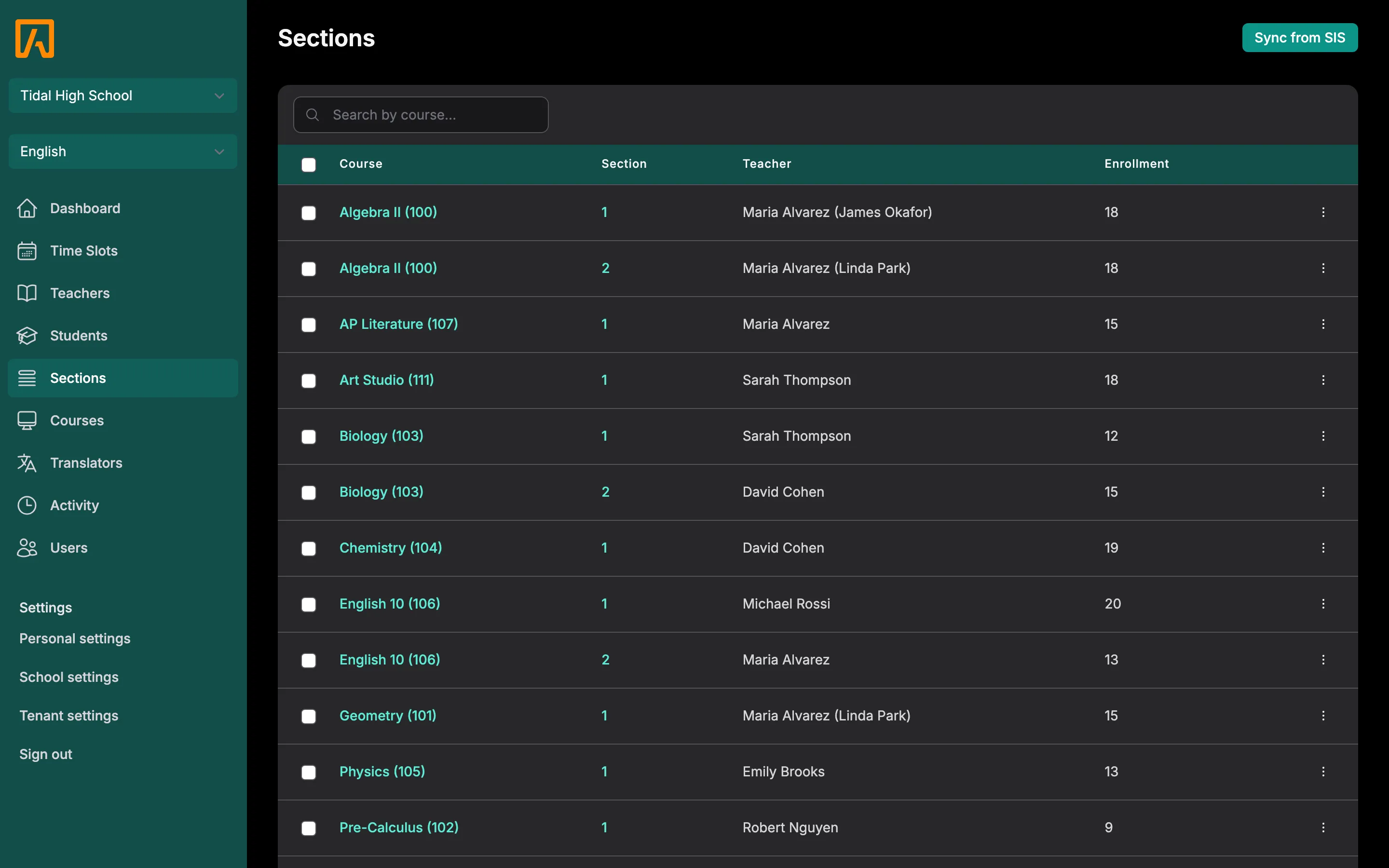Open the Chemistry (104) course link
Viewport: 1389px width, 868px height.
pyautogui.click(x=390, y=548)
